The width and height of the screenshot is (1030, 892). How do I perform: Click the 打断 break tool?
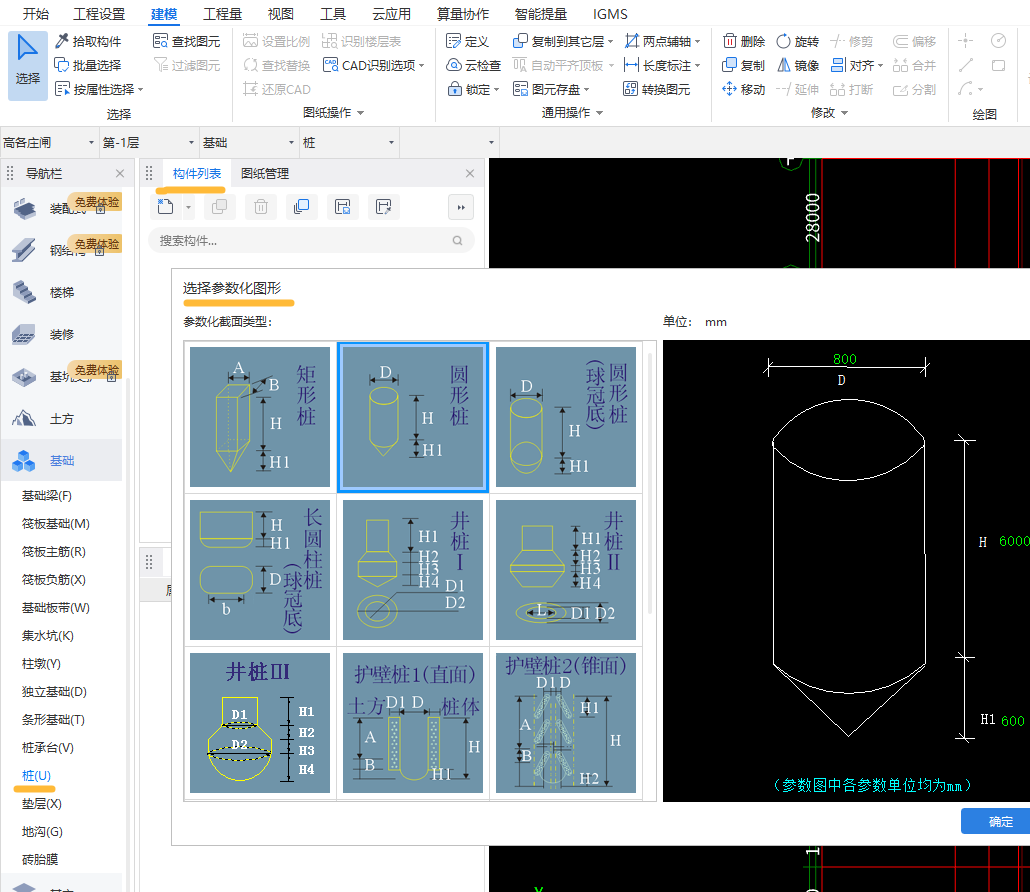[x=851, y=89]
